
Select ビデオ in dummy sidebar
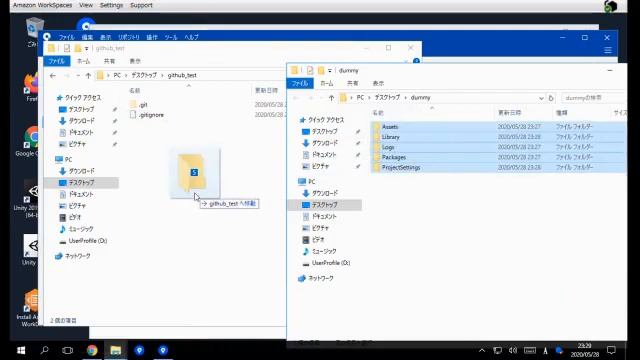pos(318,240)
